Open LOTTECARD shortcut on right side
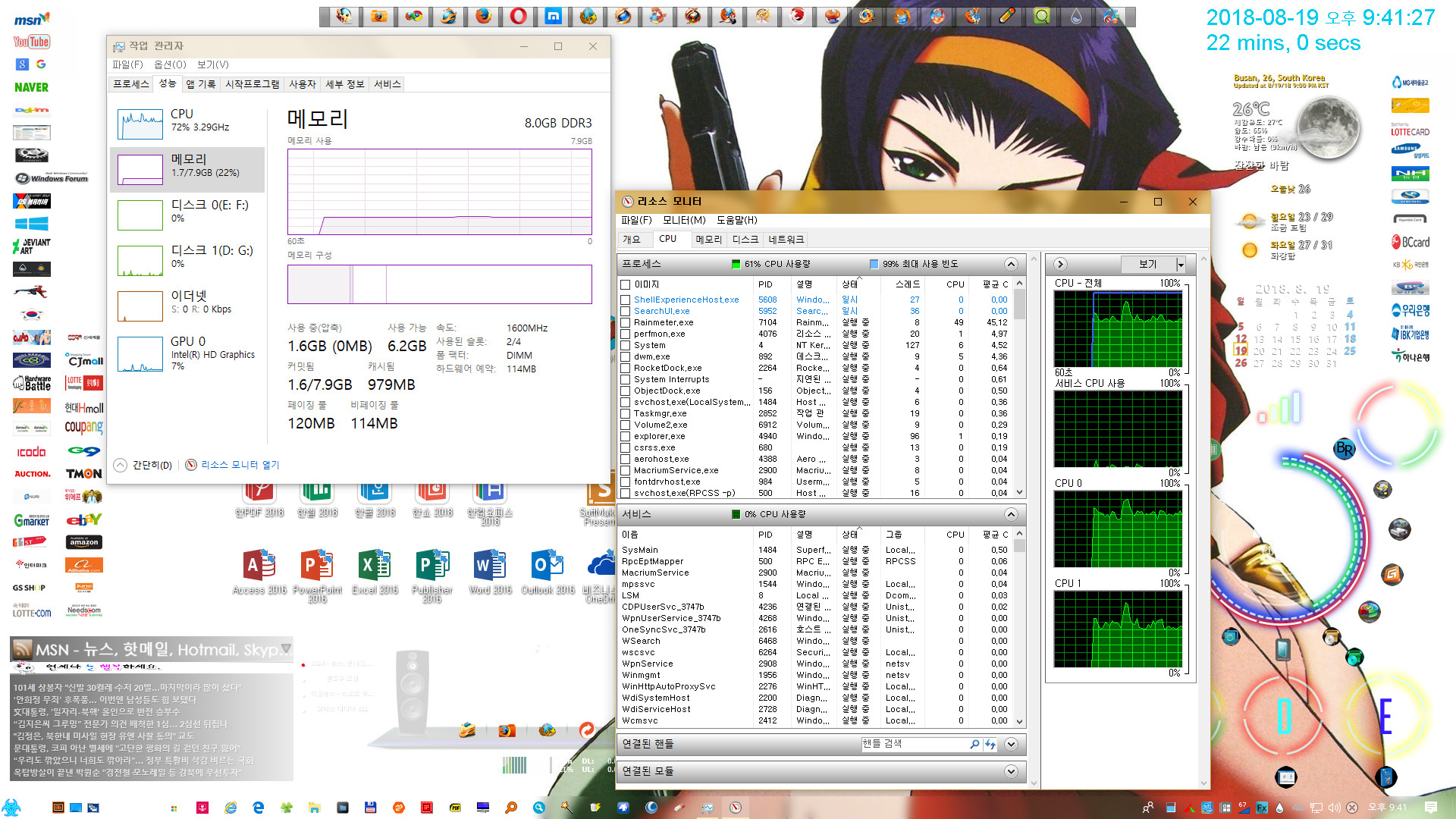 coord(1410,130)
